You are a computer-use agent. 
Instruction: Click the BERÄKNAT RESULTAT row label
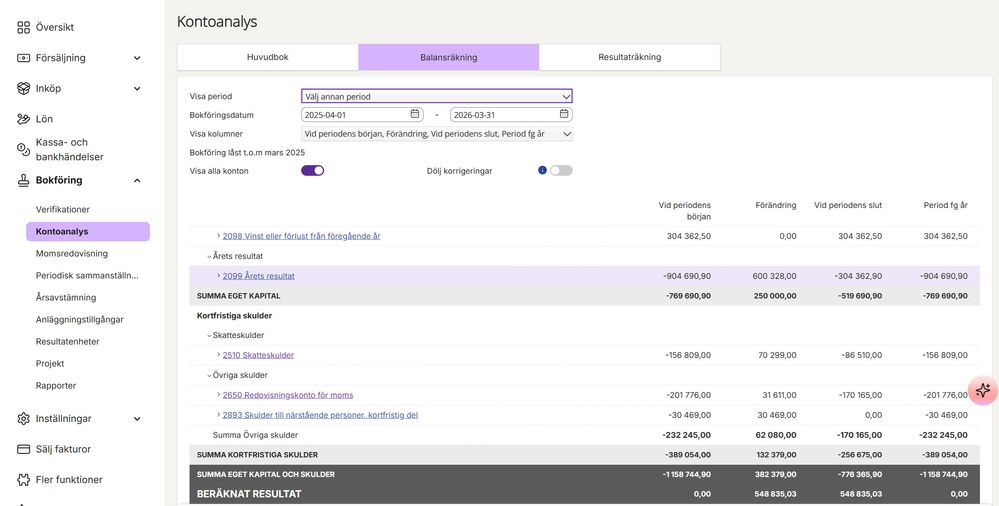[249, 494]
